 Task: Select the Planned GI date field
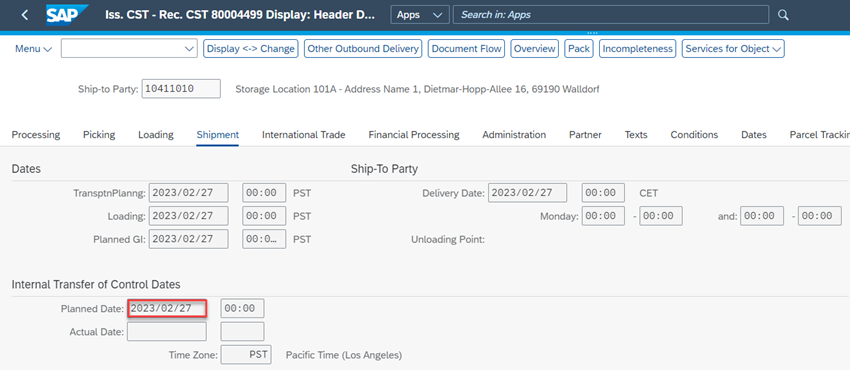pyautogui.click(x=189, y=238)
